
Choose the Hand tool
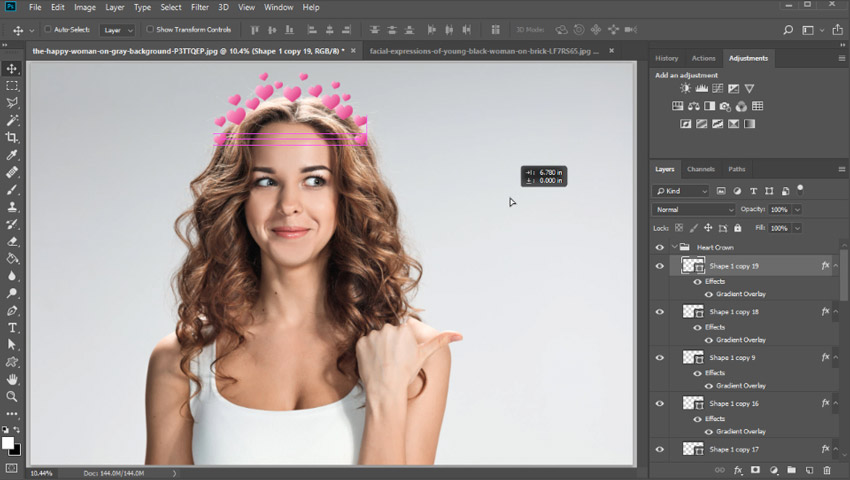[x=12, y=379]
